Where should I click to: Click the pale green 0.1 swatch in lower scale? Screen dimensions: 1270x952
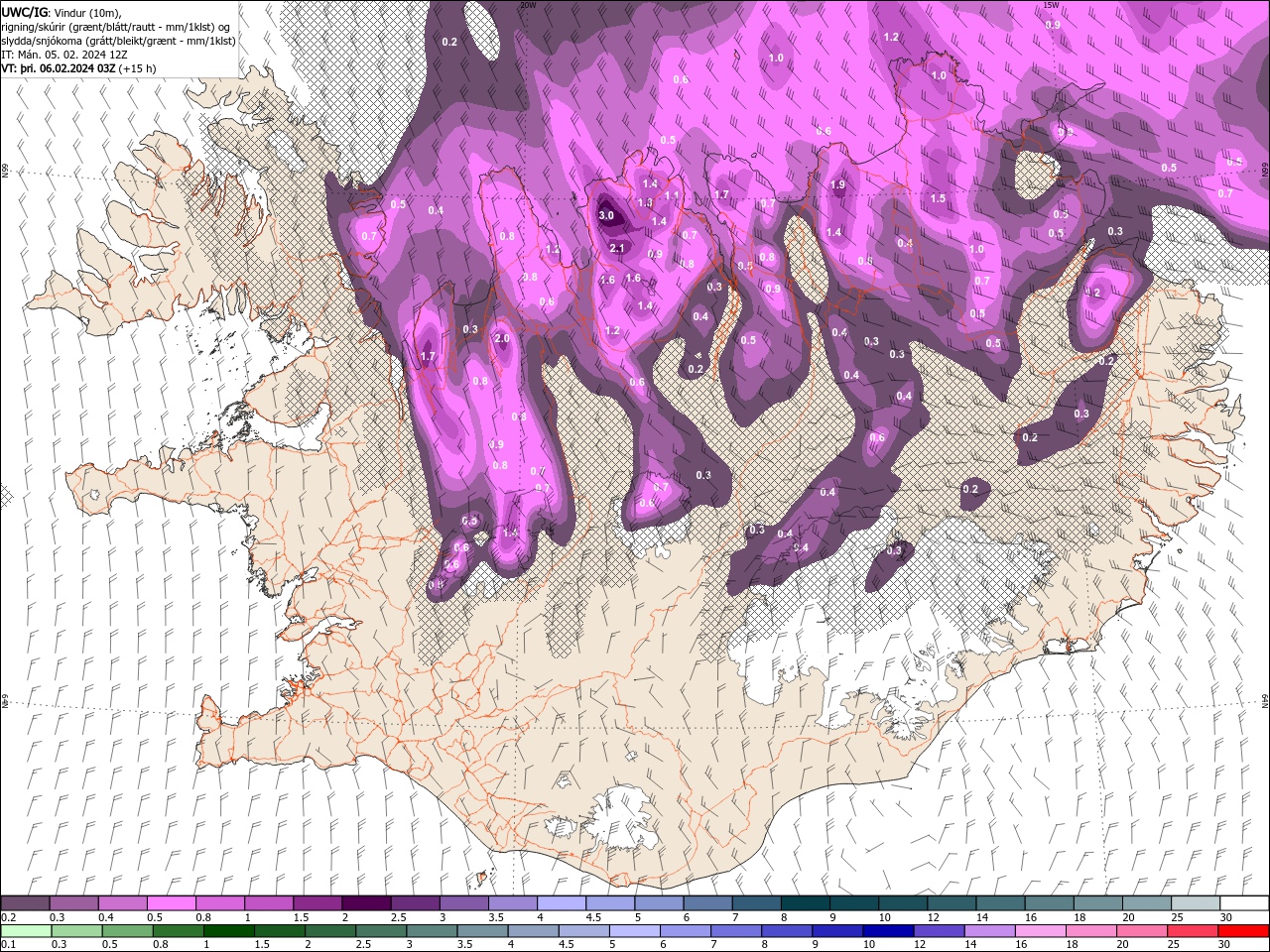pyautogui.click(x=26, y=931)
